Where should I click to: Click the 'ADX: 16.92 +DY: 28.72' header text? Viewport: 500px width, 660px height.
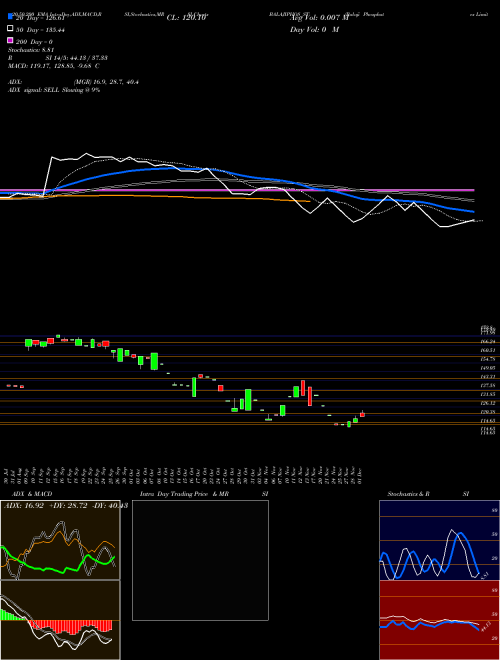(x=45, y=505)
